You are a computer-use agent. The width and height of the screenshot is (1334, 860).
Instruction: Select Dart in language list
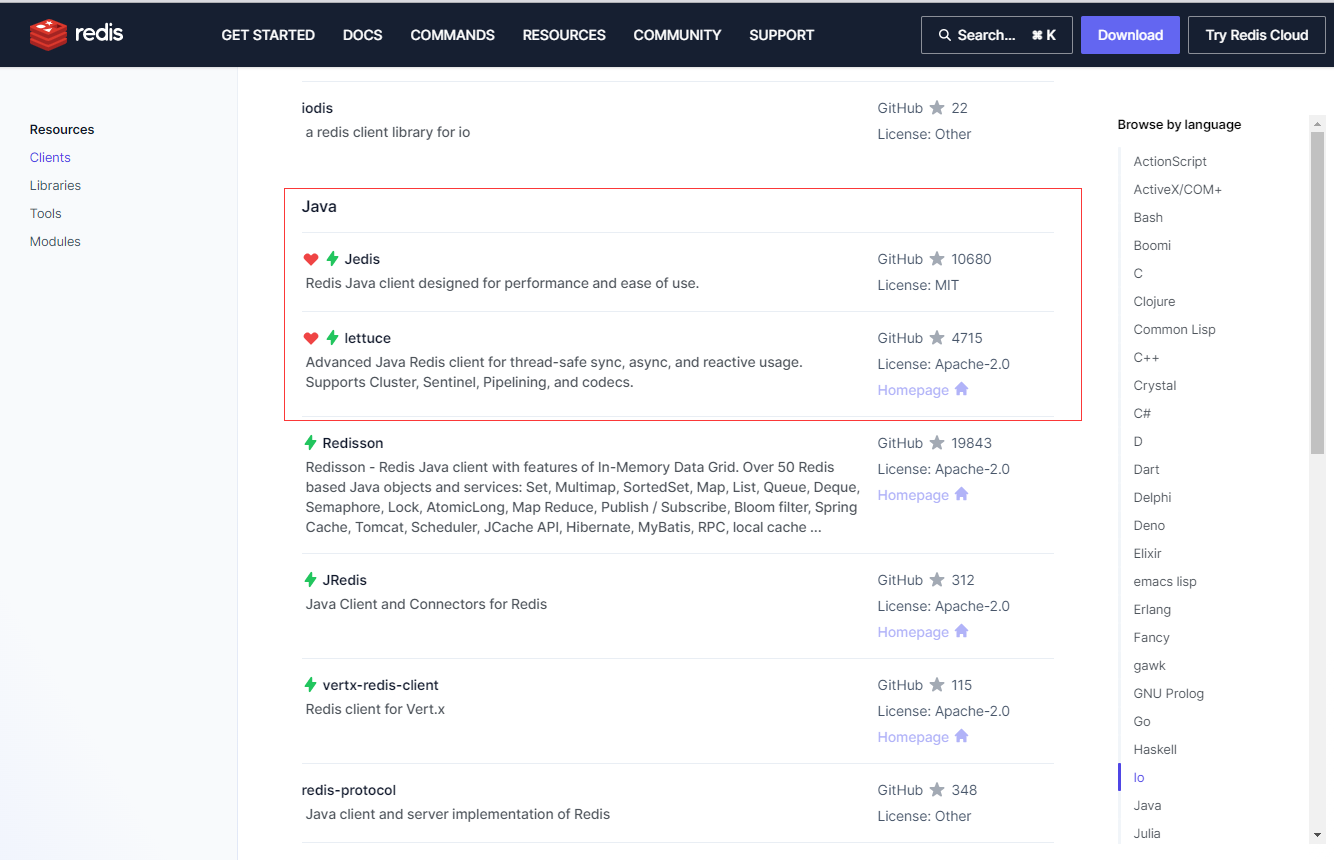point(1147,469)
